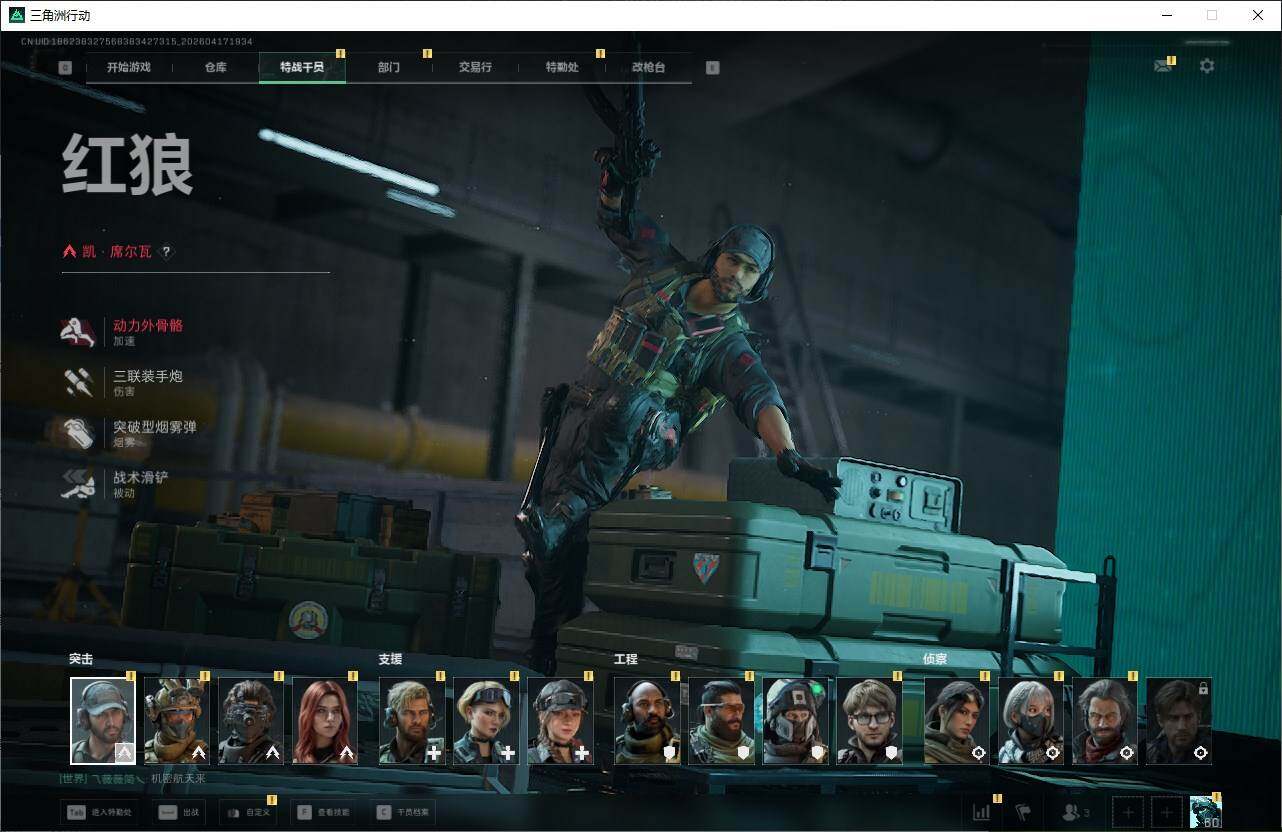Switch to the 改枪台 tab
The height and width of the screenshot is (832, 1282).
648,67
